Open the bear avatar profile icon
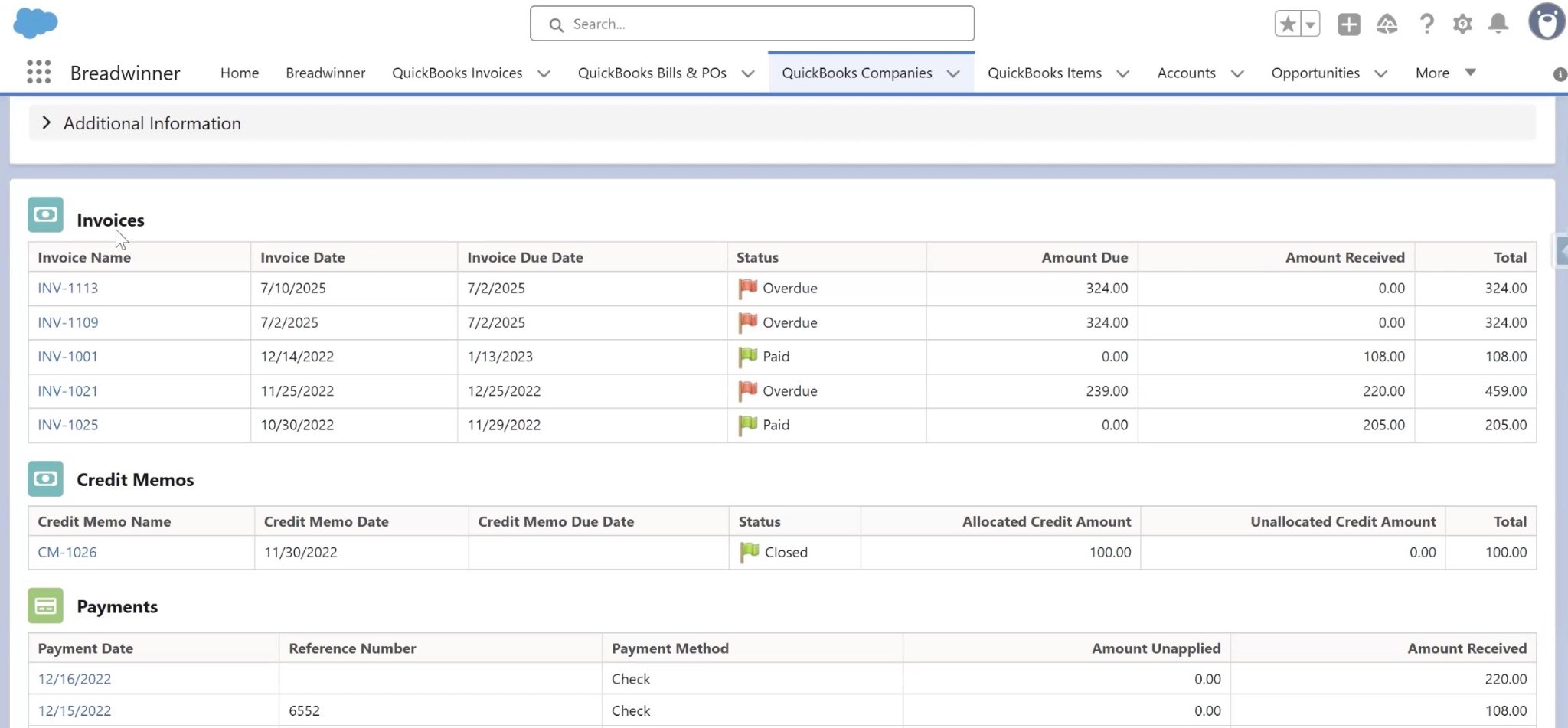Viewport: 1568px width, 728px height. [1547, 21]
